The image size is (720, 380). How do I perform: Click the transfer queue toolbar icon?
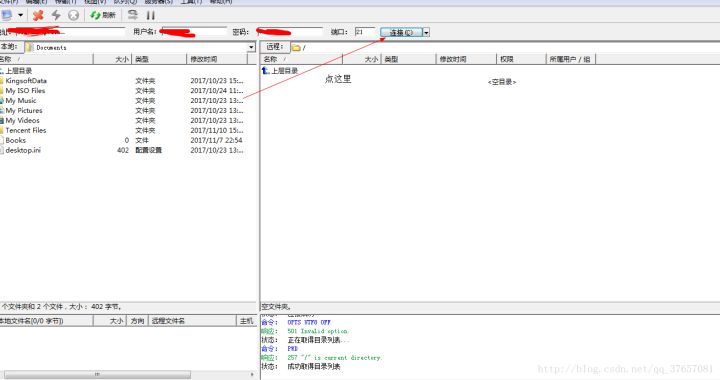point(133,15)
